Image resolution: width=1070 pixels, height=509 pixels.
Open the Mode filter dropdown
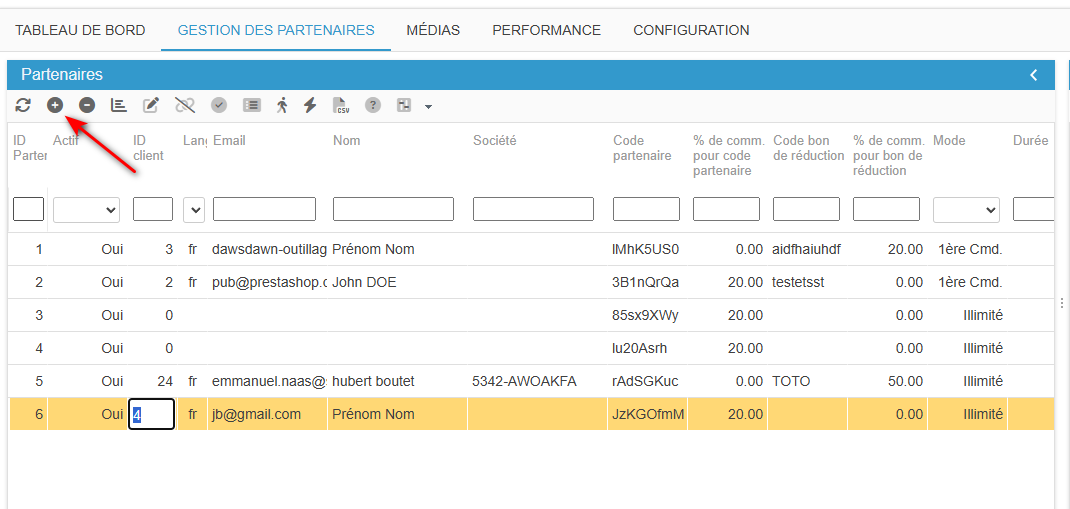tap(966, 210)
